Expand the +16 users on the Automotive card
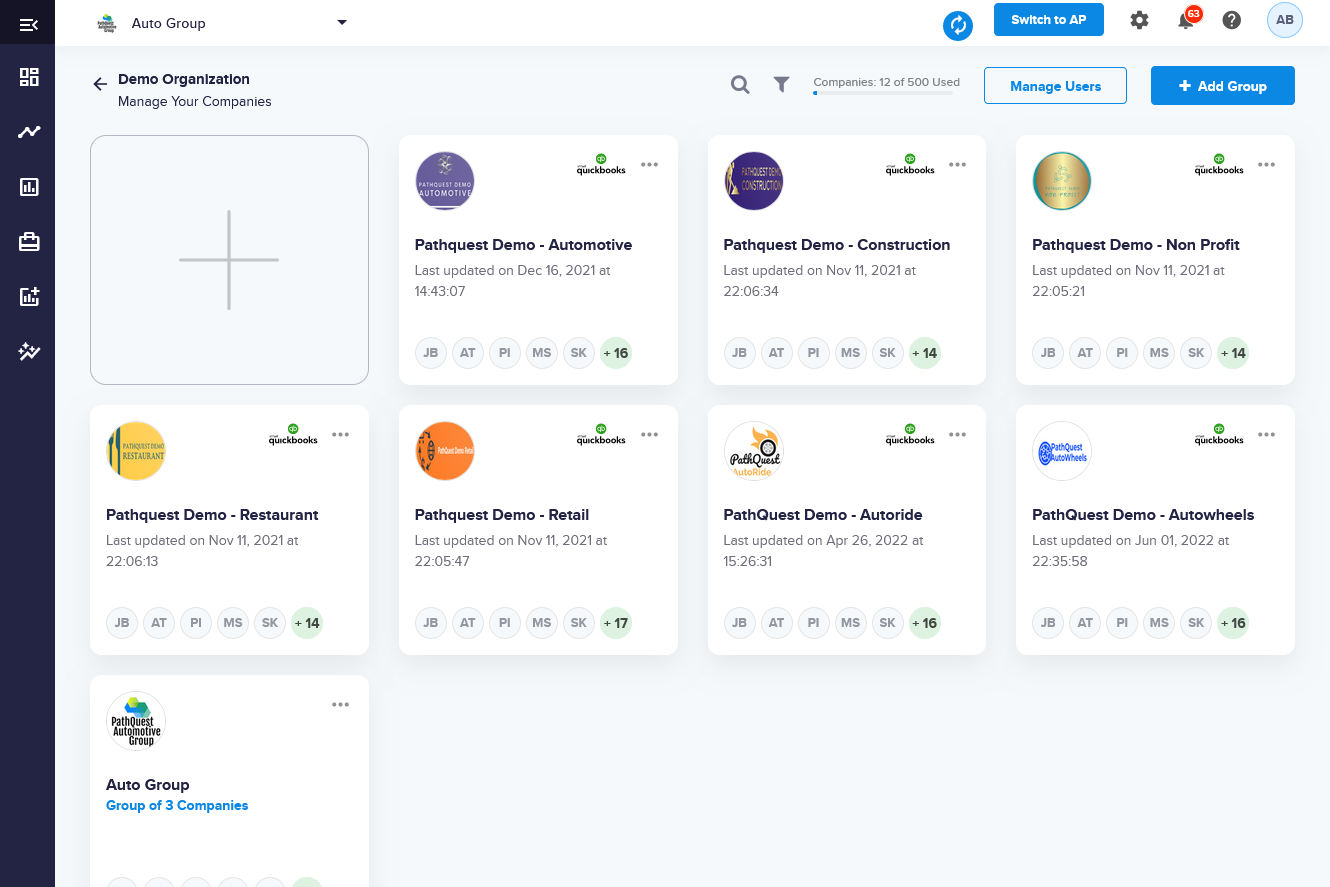This screenshot has height=887, width=1330. [615, 353]
